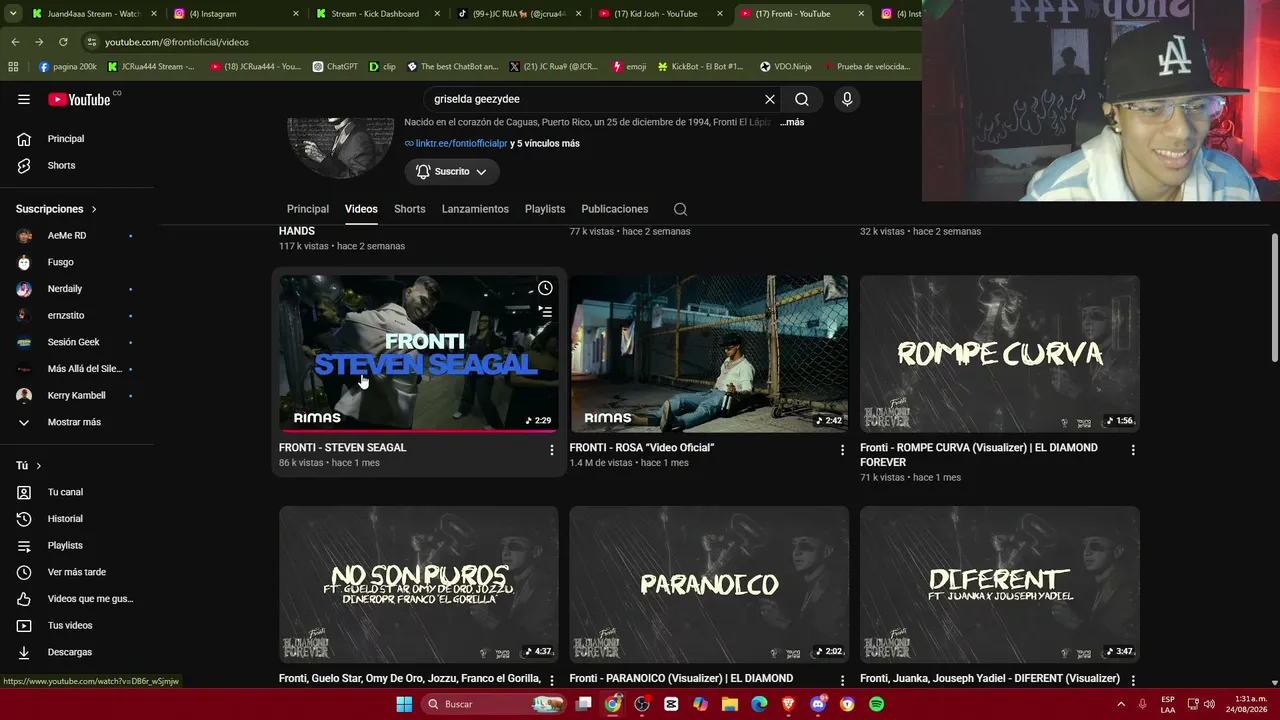
Task: Open the Windows Start menu
Action: (x=404, y=704)
